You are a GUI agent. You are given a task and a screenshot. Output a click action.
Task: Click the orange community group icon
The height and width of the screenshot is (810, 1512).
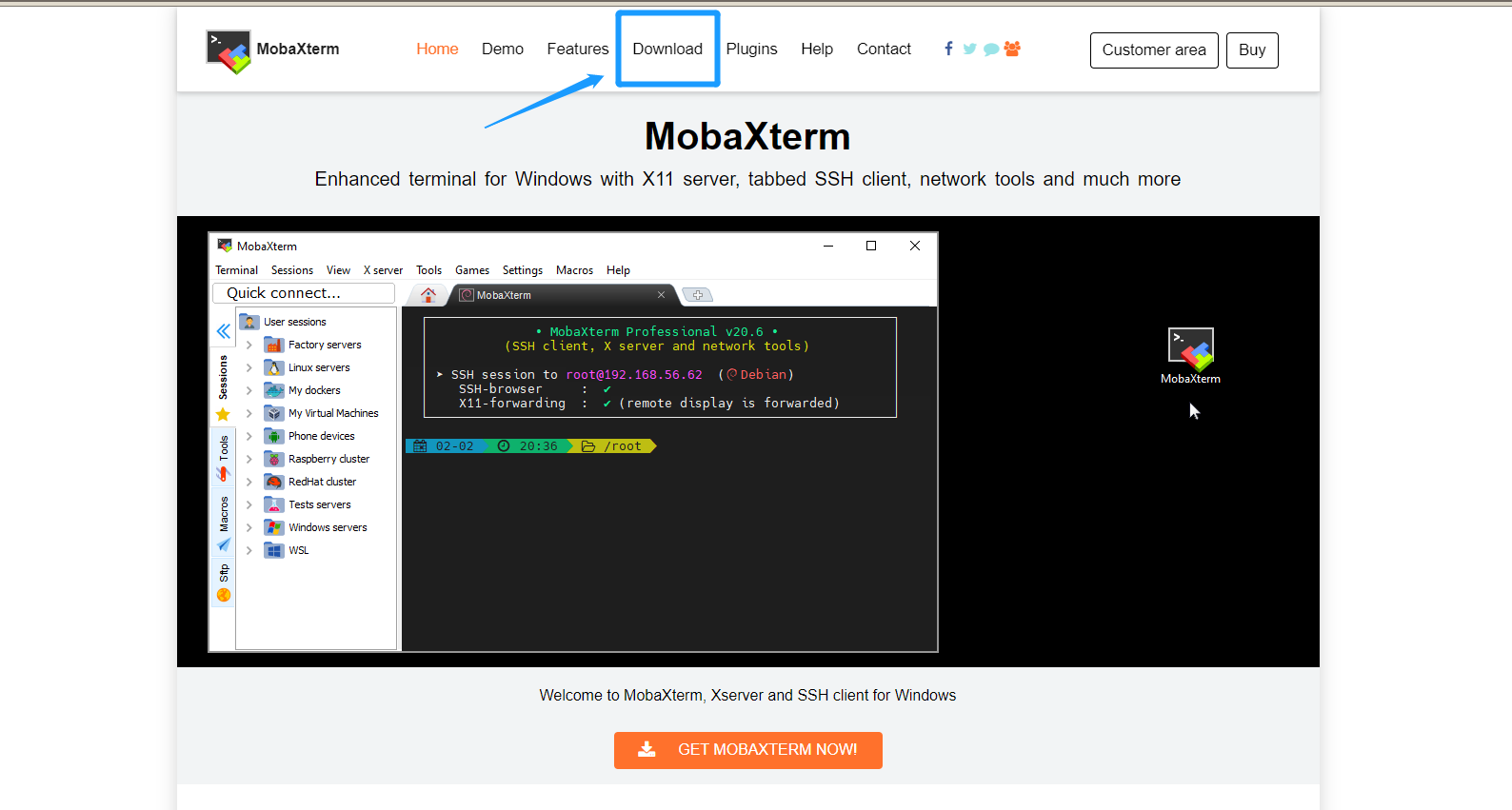point(1012,49)
